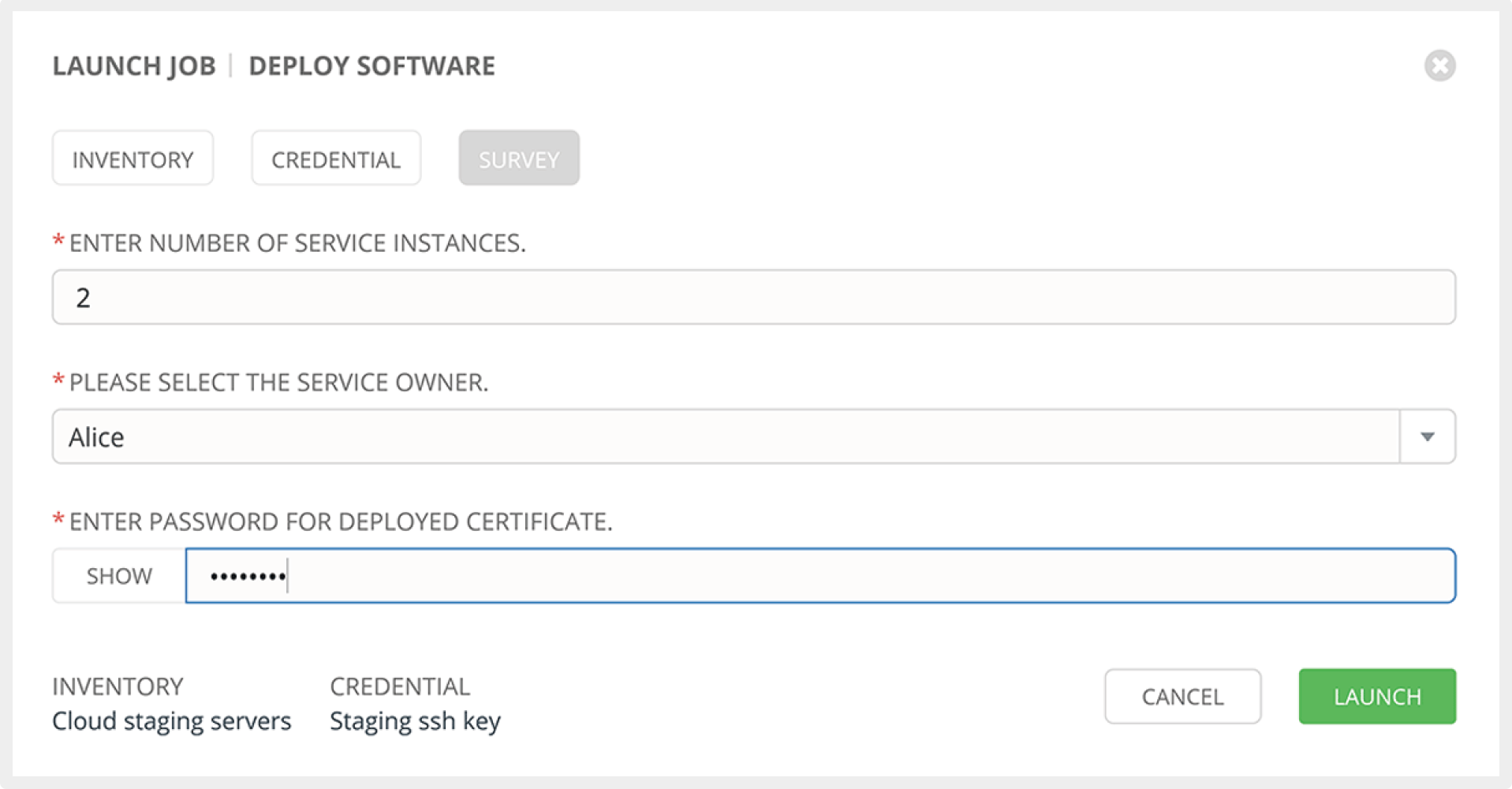This screenshot has width=1512, height=789.
Task: Click the 'Enter number of service instances' label
Action: (297, 243)
